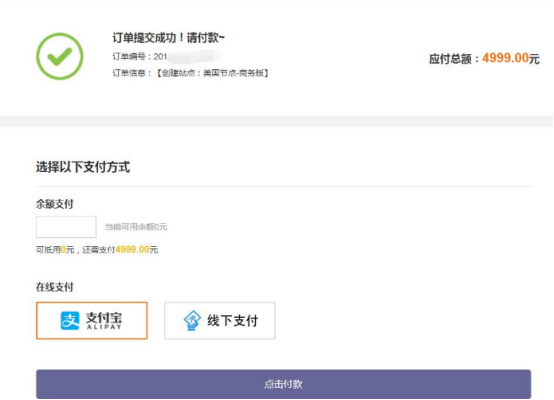
Task: Click the 余额支付 section label
Action: pyautogui.click(x=55, y=204)
